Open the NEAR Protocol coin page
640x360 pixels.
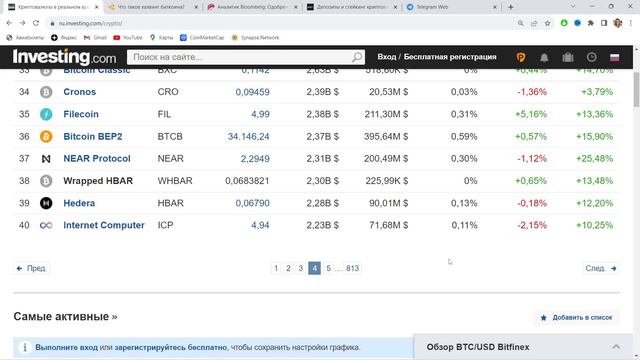pos(97,158)
